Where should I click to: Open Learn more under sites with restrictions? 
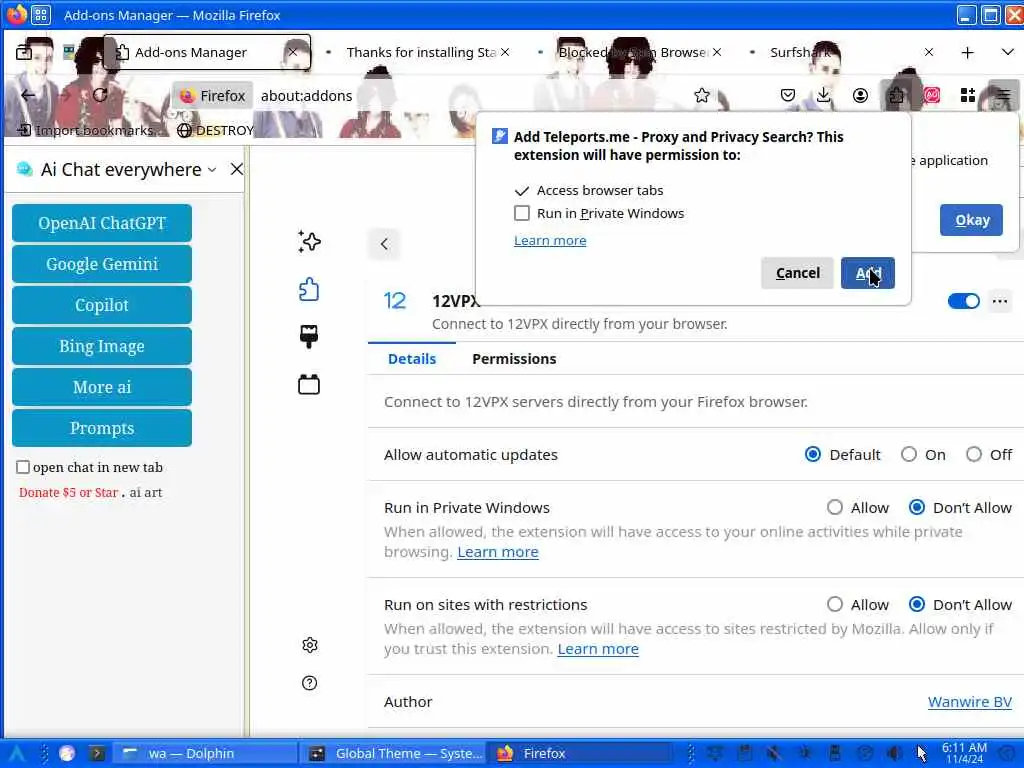coord(598,649)
